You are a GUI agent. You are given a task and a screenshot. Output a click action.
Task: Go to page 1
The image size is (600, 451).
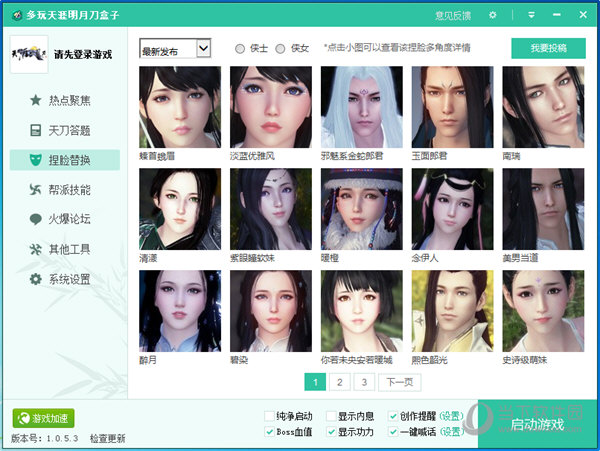coord(315,382)
